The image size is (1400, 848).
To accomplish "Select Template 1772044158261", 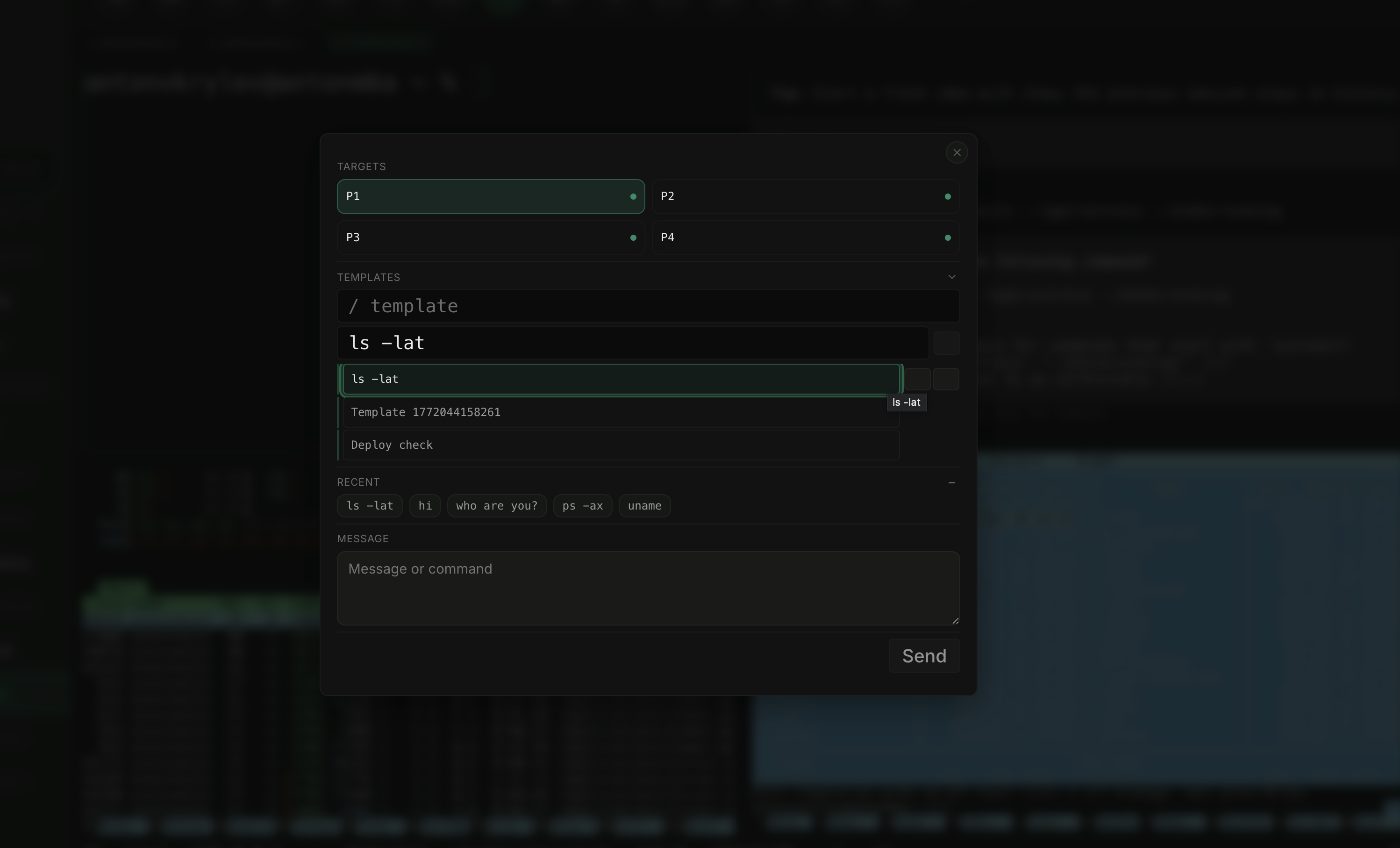I will [620, 412].
